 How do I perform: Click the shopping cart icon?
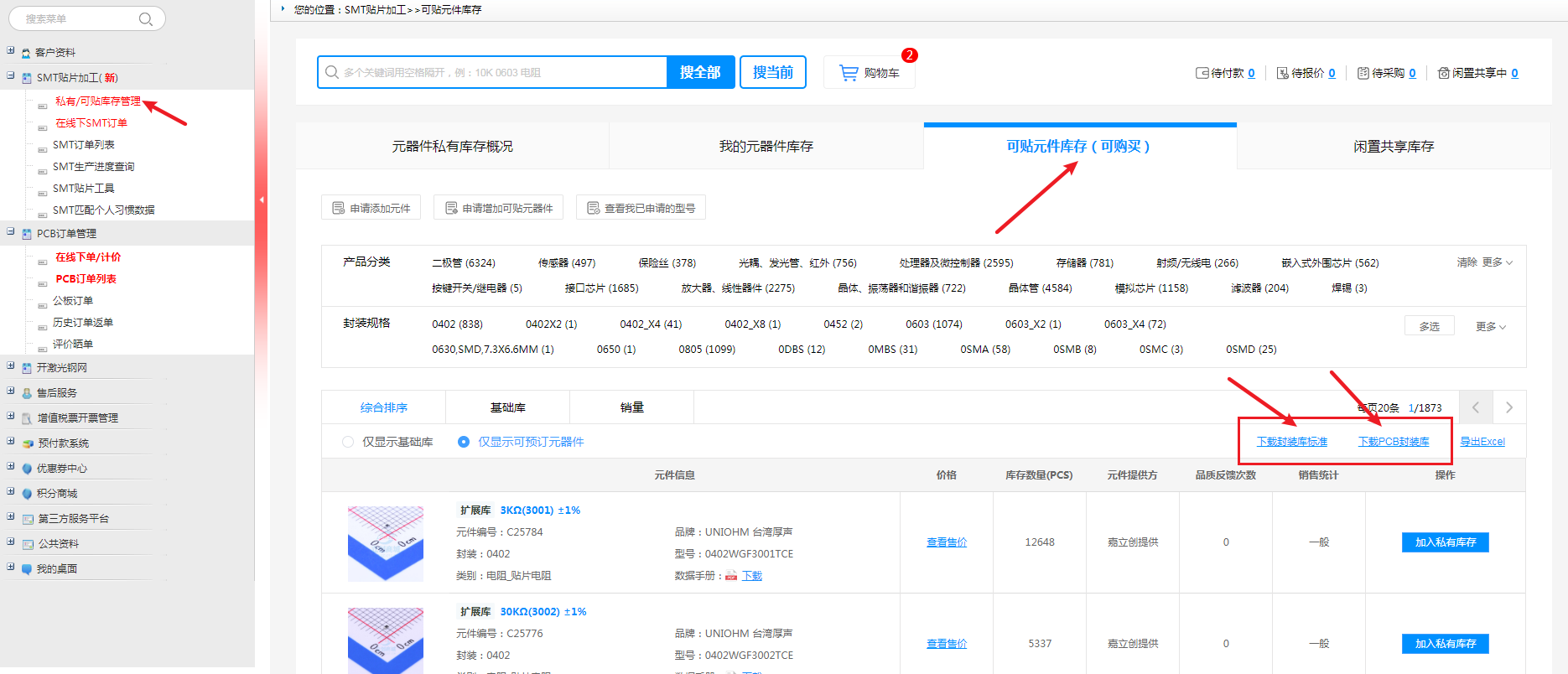[x=849, y=73]
